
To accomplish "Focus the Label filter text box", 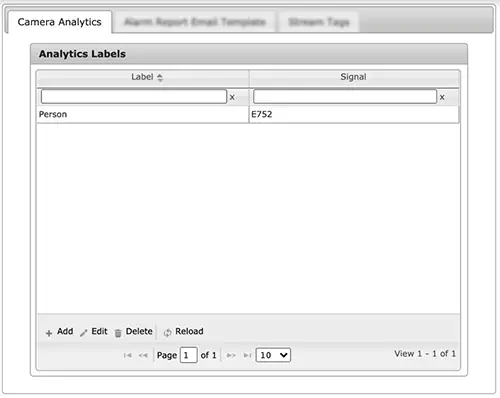I will [134, 97].
